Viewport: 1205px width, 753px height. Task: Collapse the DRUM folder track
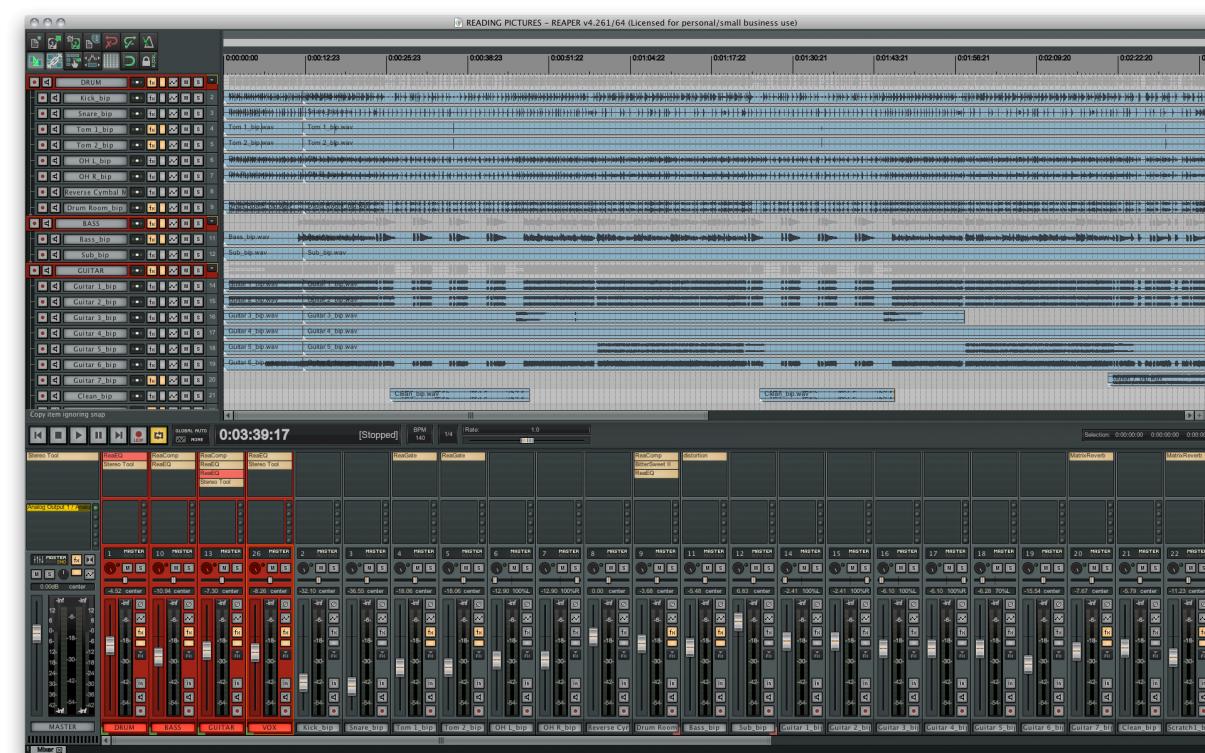(x=212, y=81)
